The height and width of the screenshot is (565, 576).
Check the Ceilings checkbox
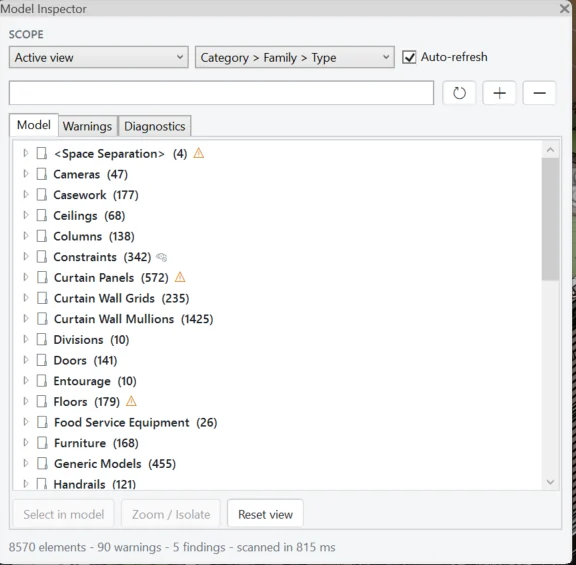point(42,215)
